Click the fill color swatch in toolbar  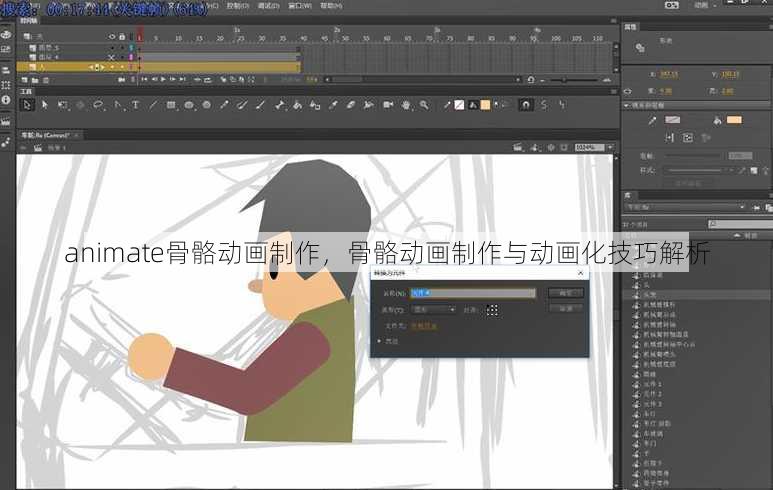point(486,105)
